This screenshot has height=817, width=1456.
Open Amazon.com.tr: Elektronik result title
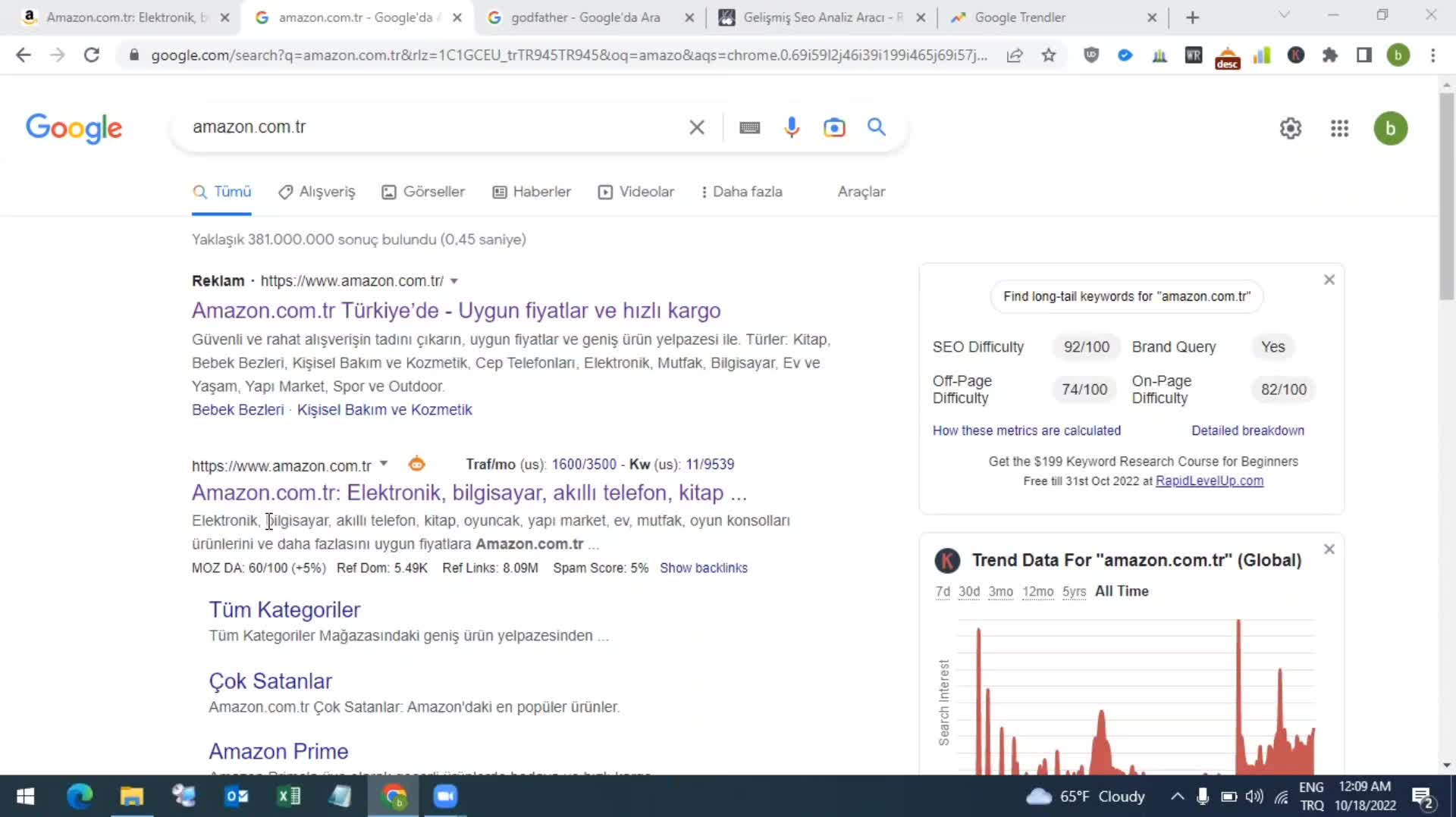click(x=469, y=493)
